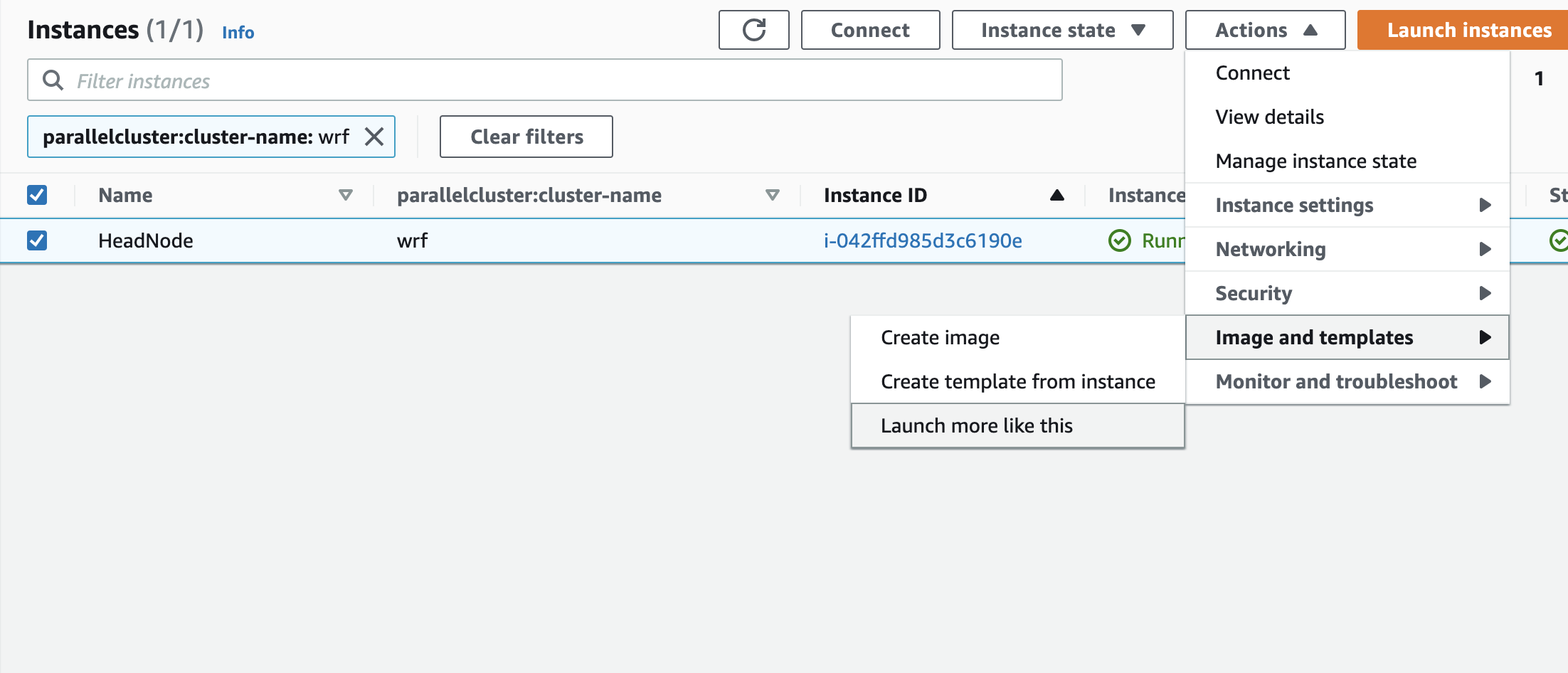Click the Name column filter triangle
This screenshot has height=673, width=1568.
tap(346, 195)
